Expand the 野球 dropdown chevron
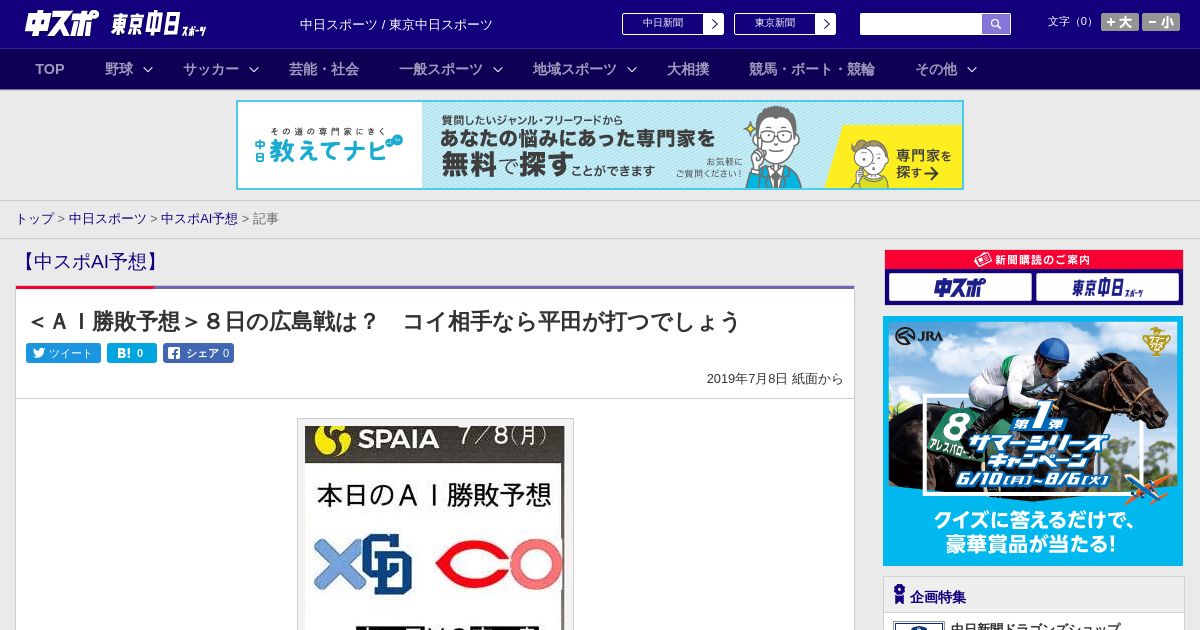This screenshot has width=1200, height=630. [148, 69]
